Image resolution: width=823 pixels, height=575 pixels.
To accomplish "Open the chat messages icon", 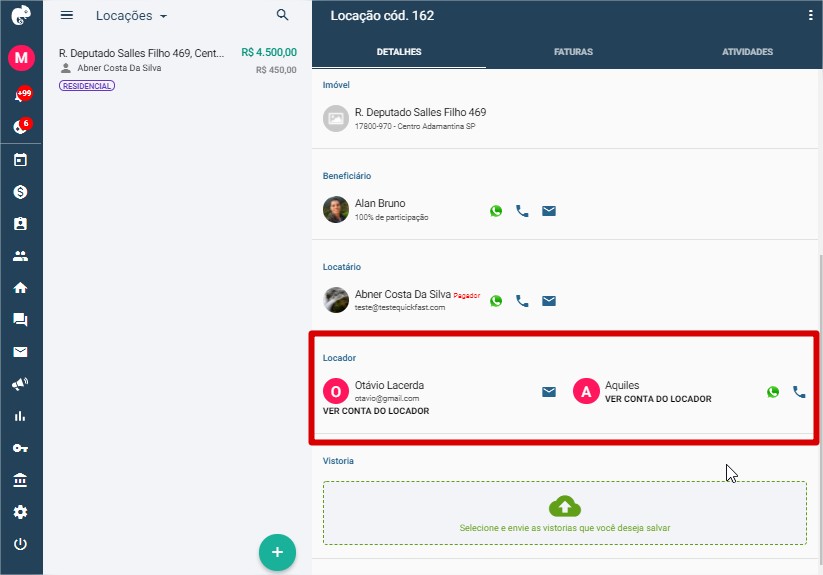I will [x=20, y=320].
